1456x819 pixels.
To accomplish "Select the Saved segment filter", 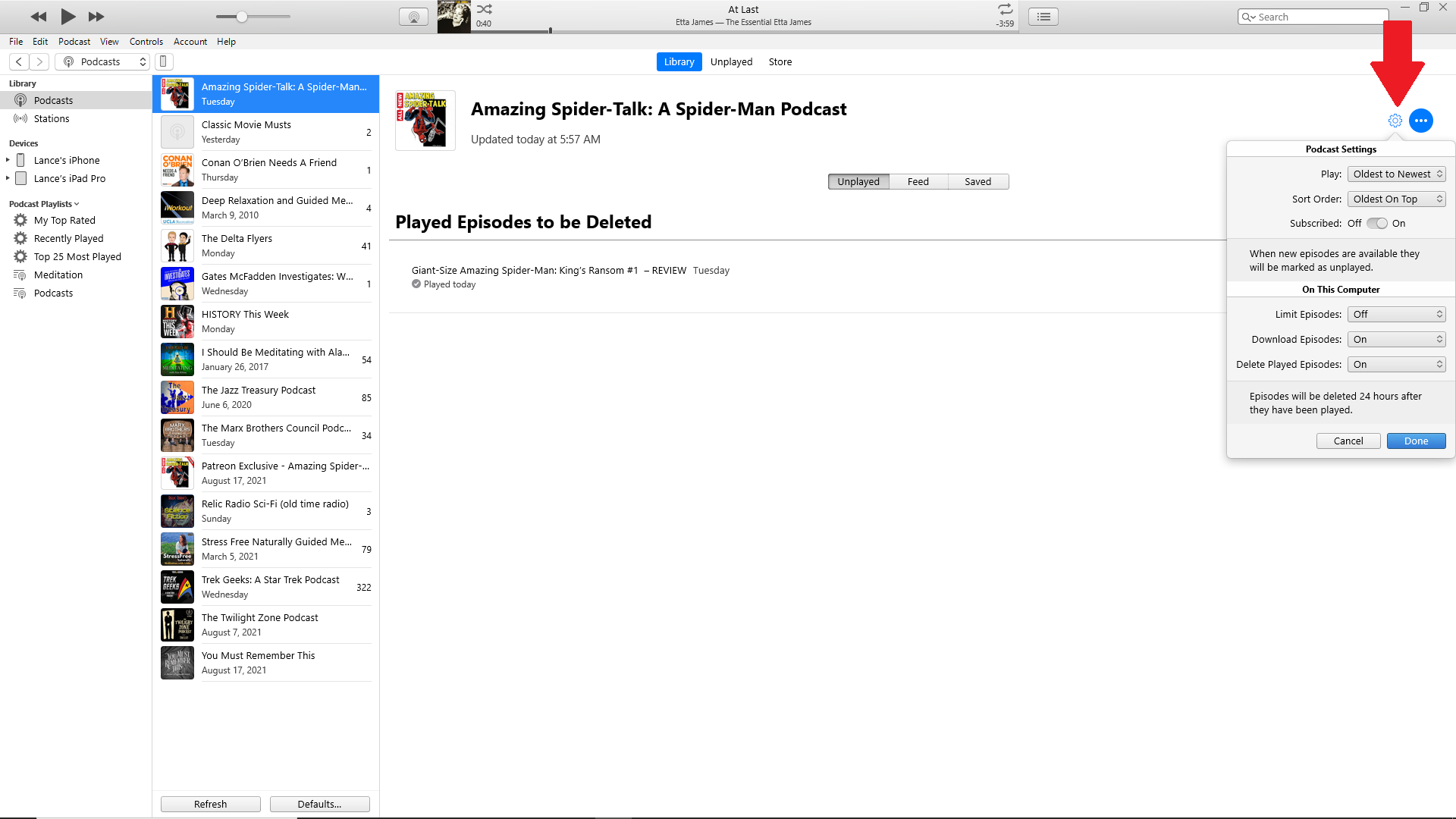I will point(978,181).
